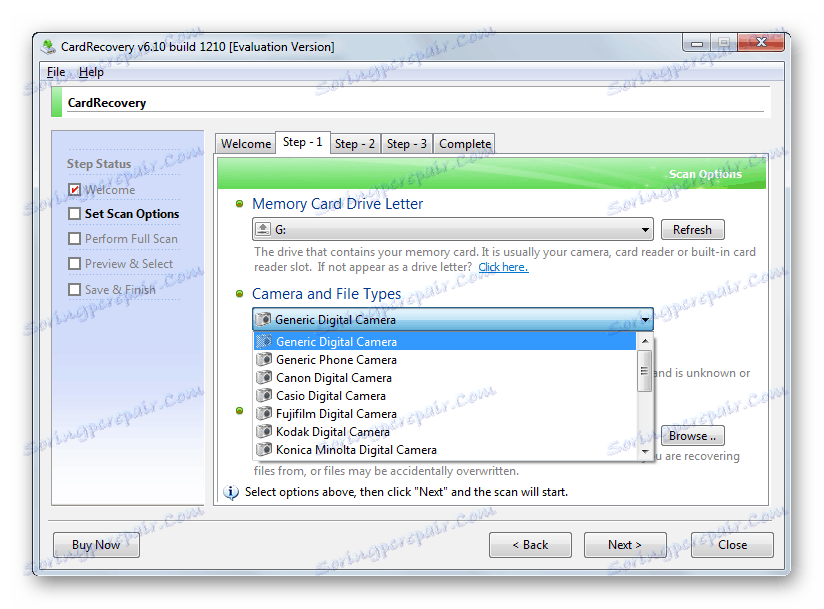Click camera icon beside Konica Minolta Digital Camera
This screenshot has width=824, height=609.
[x=264, y=449]
